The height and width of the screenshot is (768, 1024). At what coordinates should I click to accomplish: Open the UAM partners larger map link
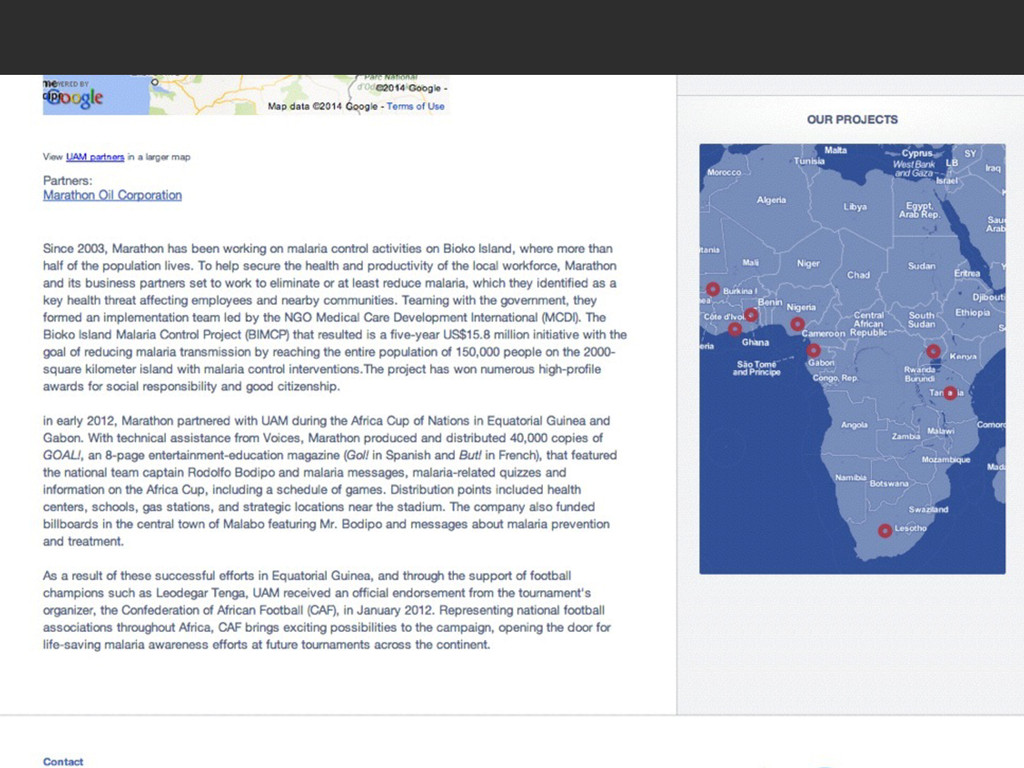click(x=95, y=157)
